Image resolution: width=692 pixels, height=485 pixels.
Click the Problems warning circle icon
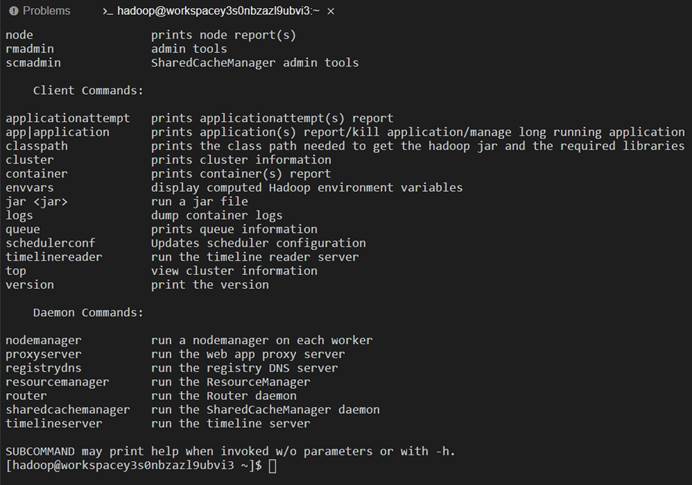[x=14, y=11]
